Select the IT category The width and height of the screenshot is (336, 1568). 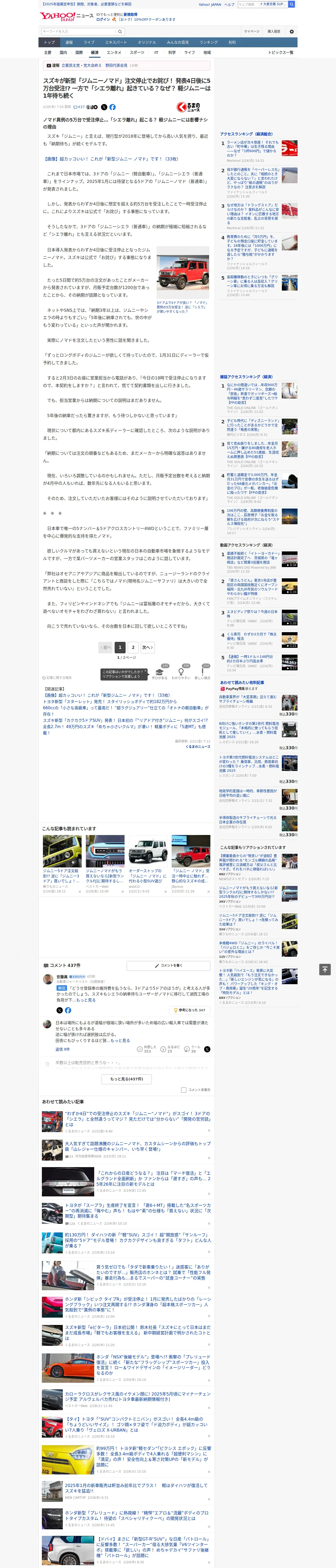click(156, 53)
